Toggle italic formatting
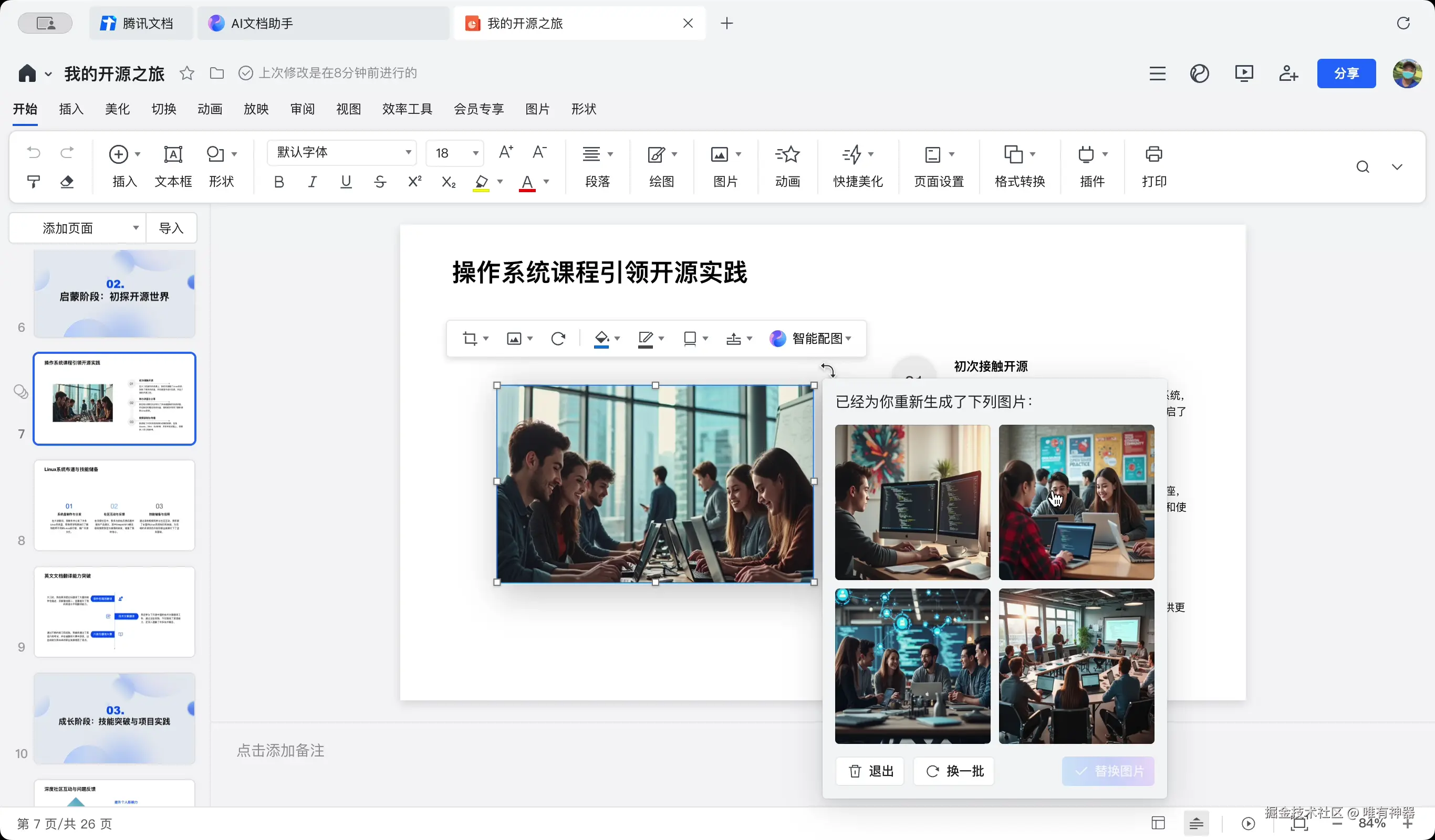The width and height of the screenshot is (1435, 840). 312,182
